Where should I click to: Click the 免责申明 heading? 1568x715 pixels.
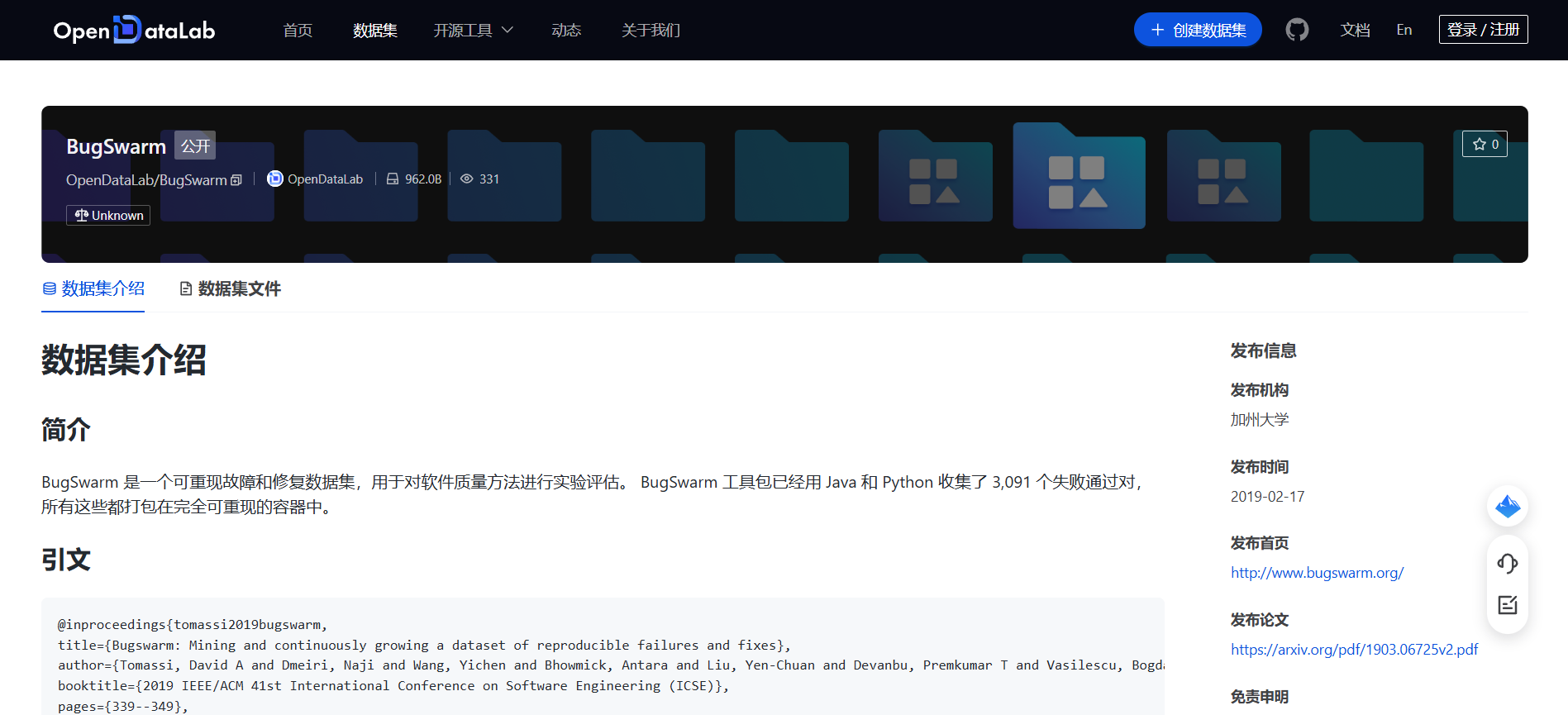1260,697
